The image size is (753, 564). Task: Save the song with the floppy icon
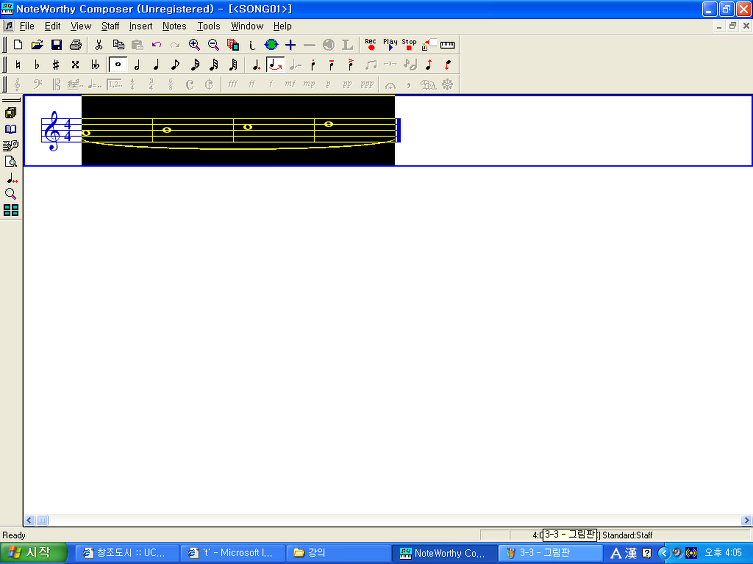57,45
